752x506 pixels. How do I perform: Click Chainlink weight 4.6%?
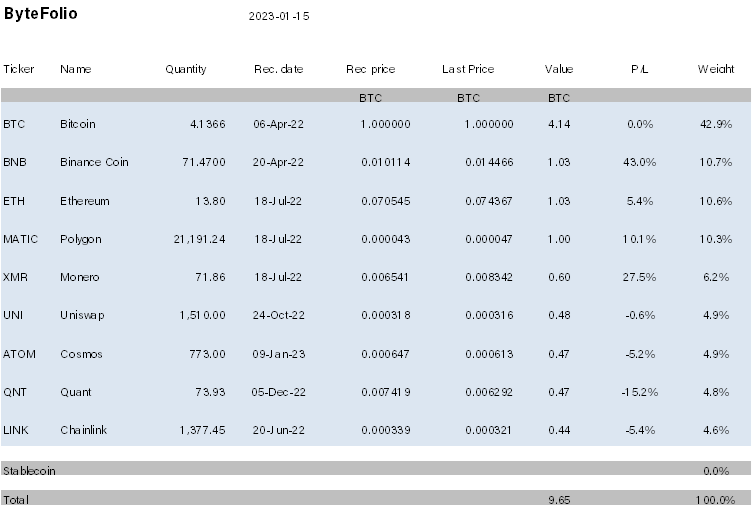pyautogui.click(x=716, y=430)
